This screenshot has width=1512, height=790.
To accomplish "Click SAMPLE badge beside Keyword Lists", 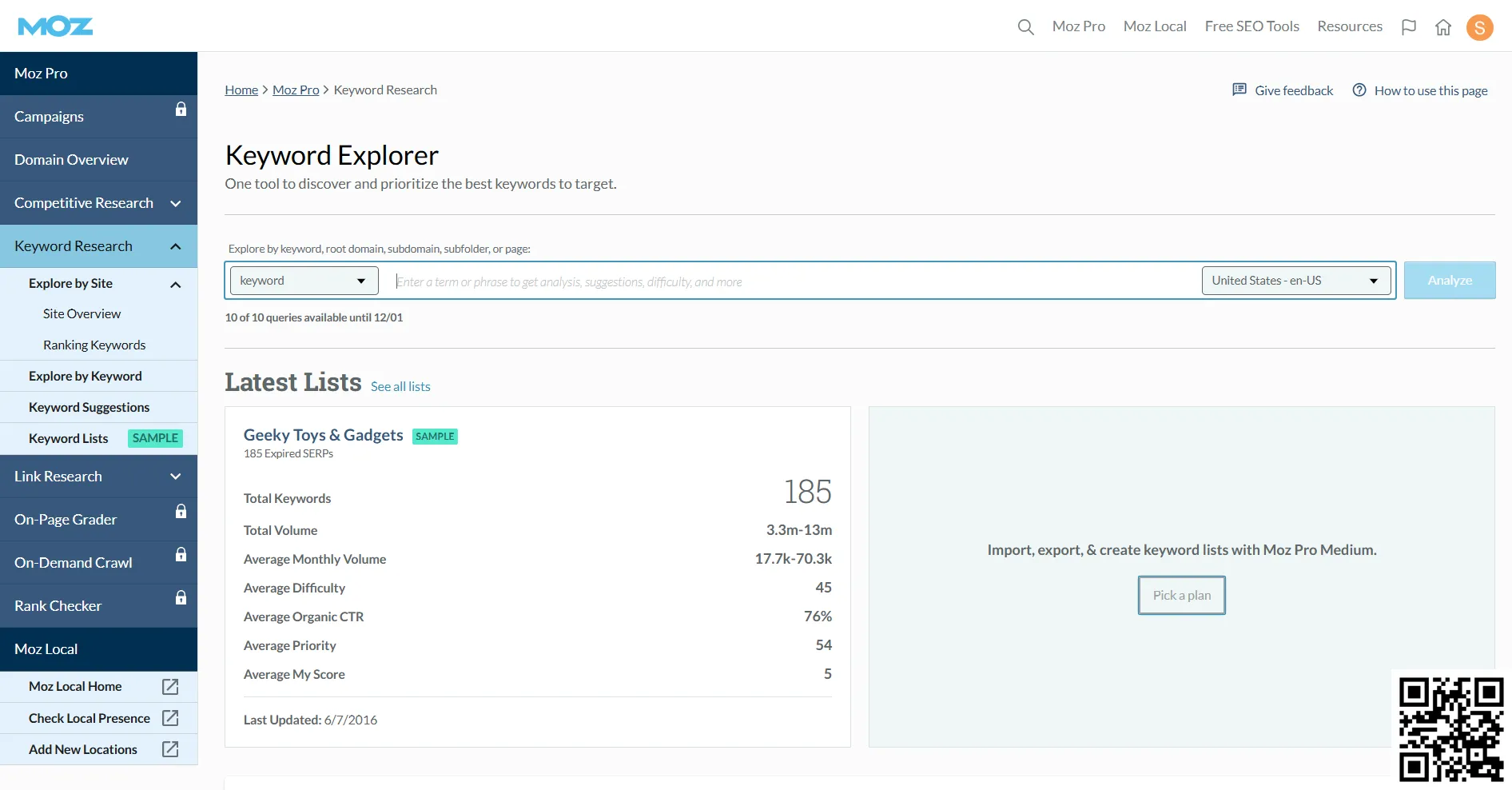I will click(x=155, y=438).
